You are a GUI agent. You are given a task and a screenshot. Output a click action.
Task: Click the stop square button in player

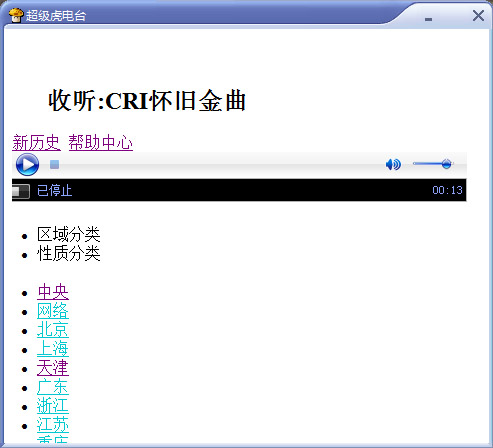(55, 164)
